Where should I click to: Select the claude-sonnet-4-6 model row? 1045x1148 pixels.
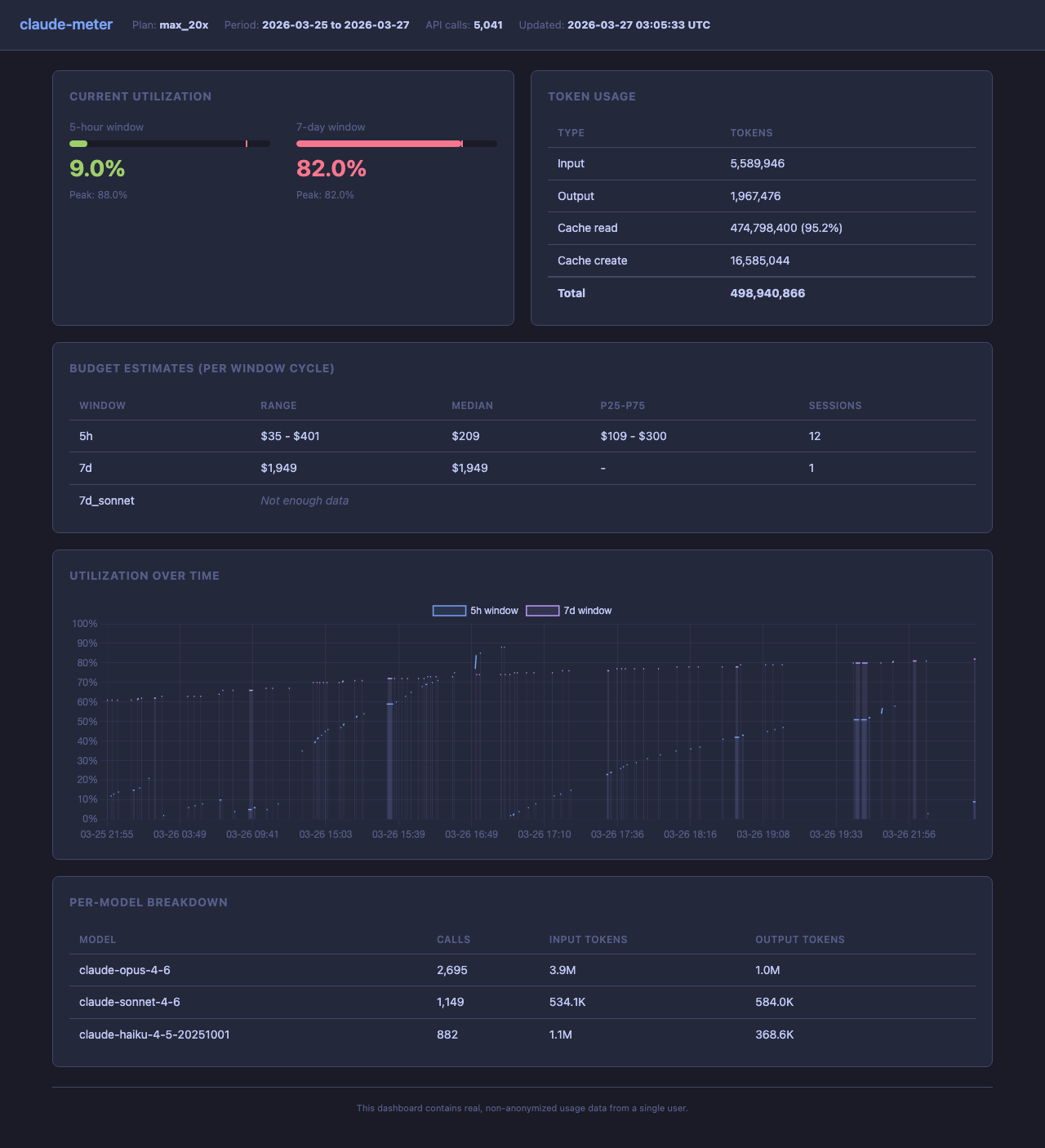coord(522,1002)
